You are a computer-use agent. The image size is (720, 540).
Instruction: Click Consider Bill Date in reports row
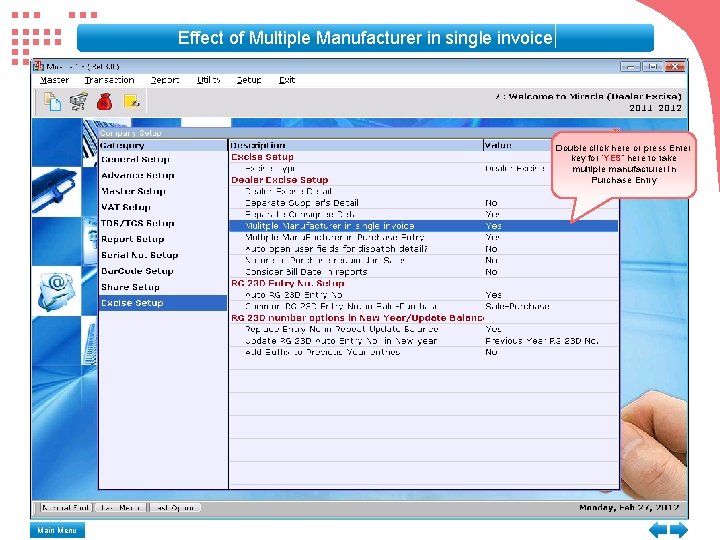click(423, 272)
